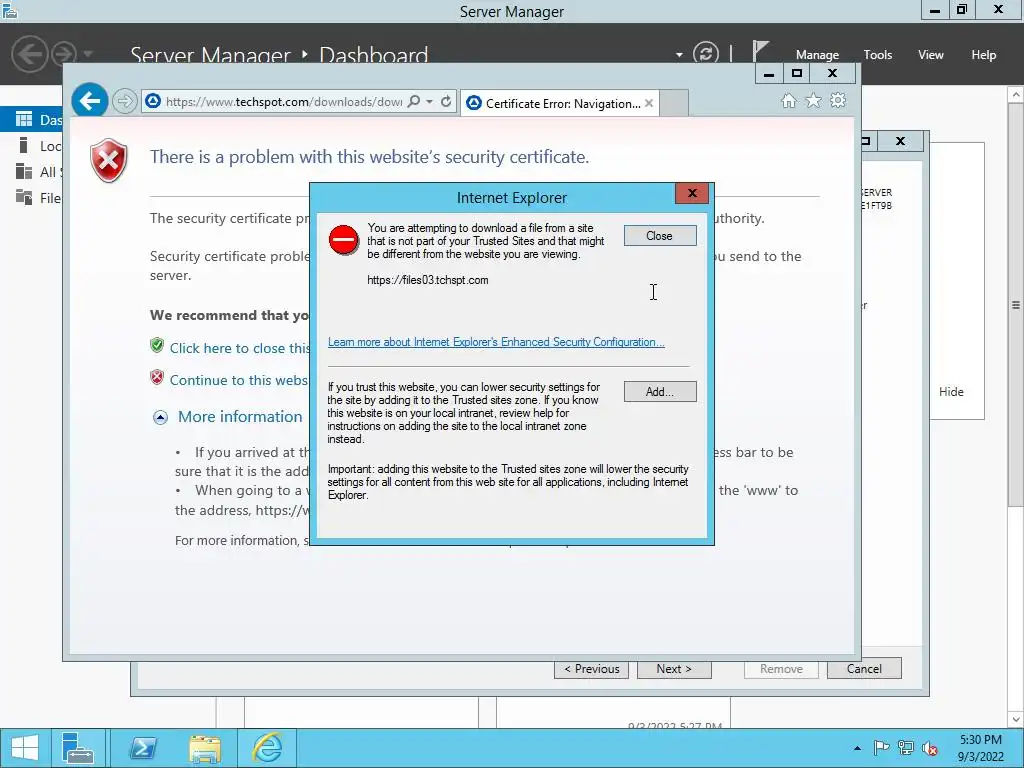Viewport: 1024px width, 768px height.
Task: Click the Add... button for Trusted sites
Action: pos(660,392)
